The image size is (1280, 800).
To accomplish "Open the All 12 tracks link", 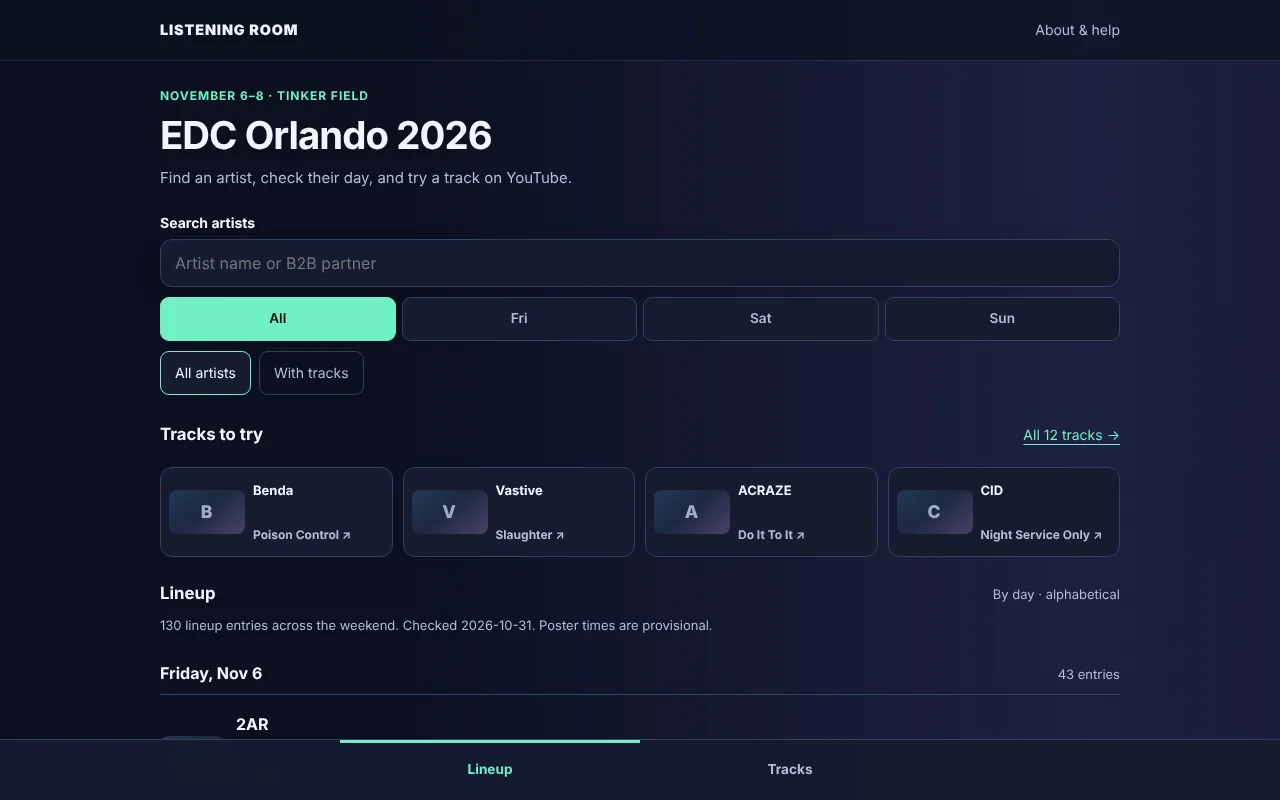I will [x=1071, y=435].
